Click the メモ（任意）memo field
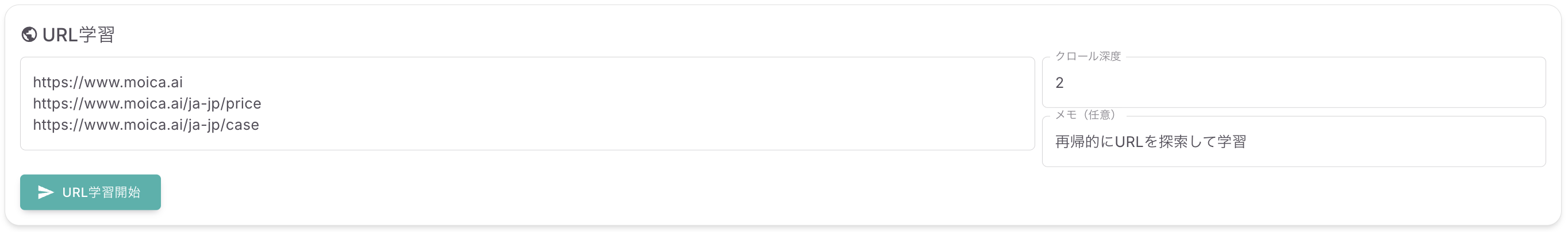The height and width of the screenshot is (232, 1568). point(1293,142)
